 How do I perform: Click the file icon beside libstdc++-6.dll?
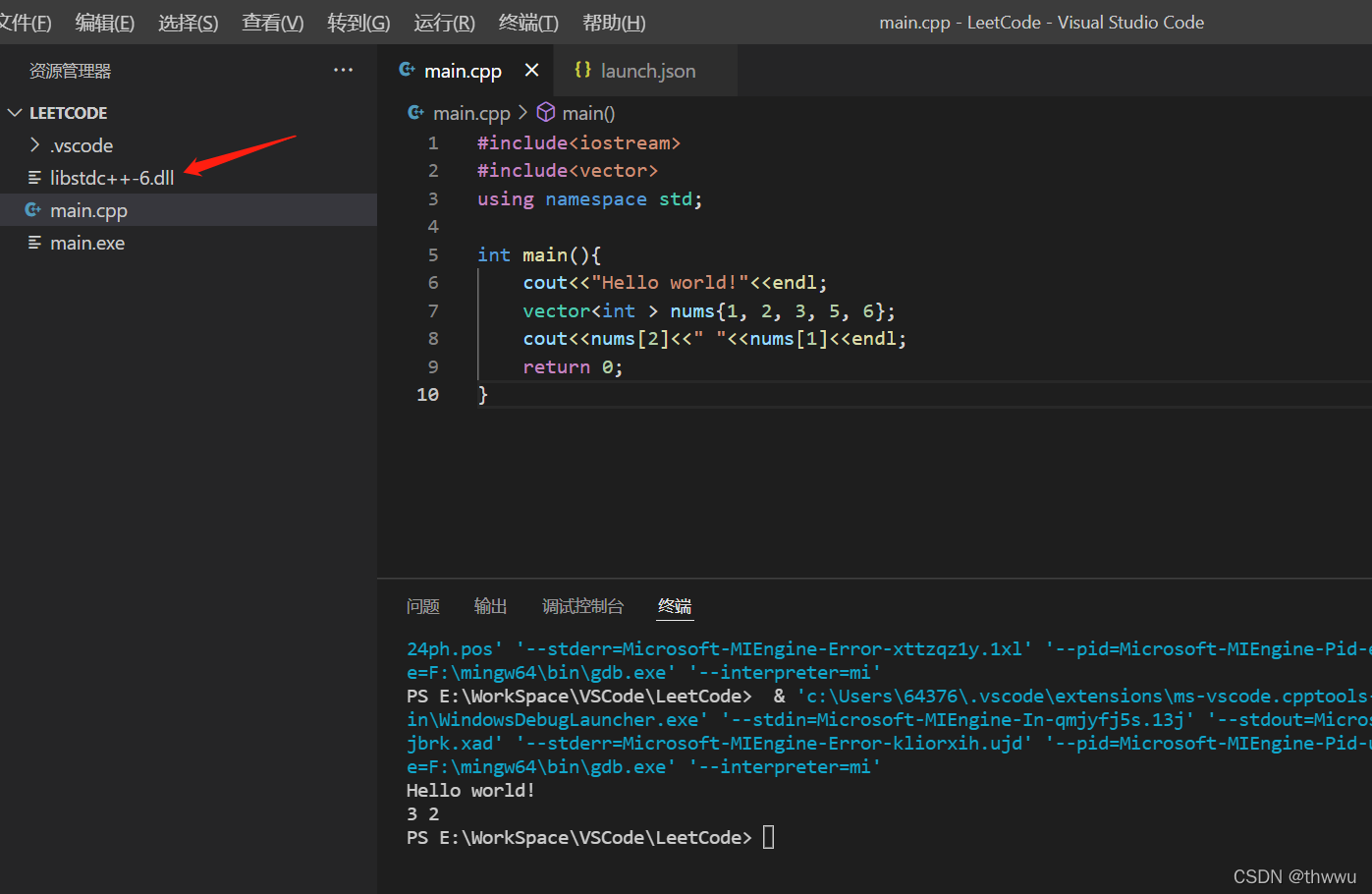click(34, 178)
